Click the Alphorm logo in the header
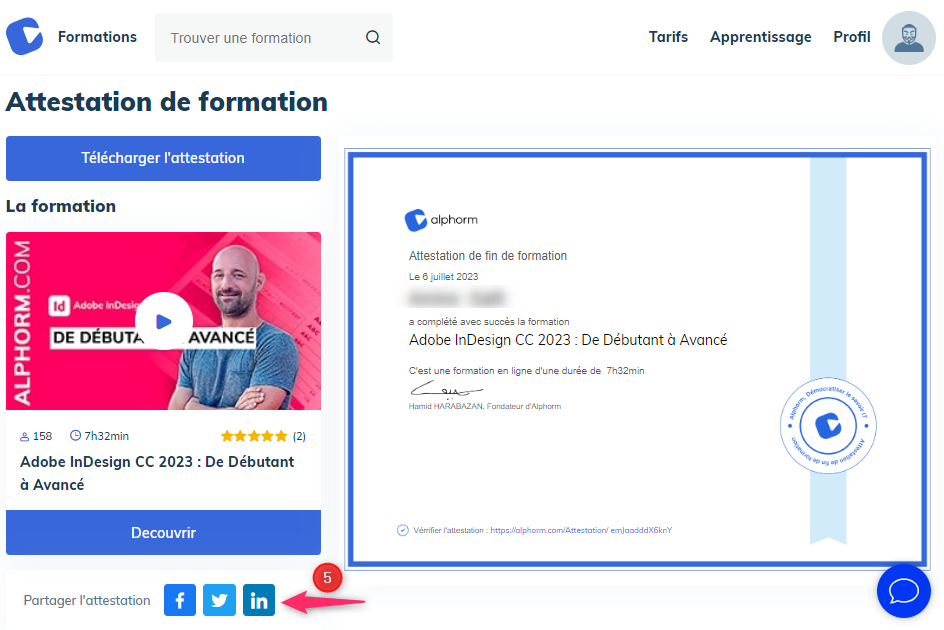The image size is (944, 630). click(25, 36)
